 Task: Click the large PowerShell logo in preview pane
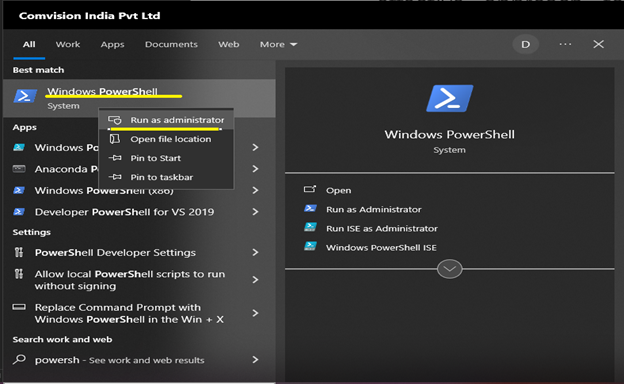tap(450, 98)
